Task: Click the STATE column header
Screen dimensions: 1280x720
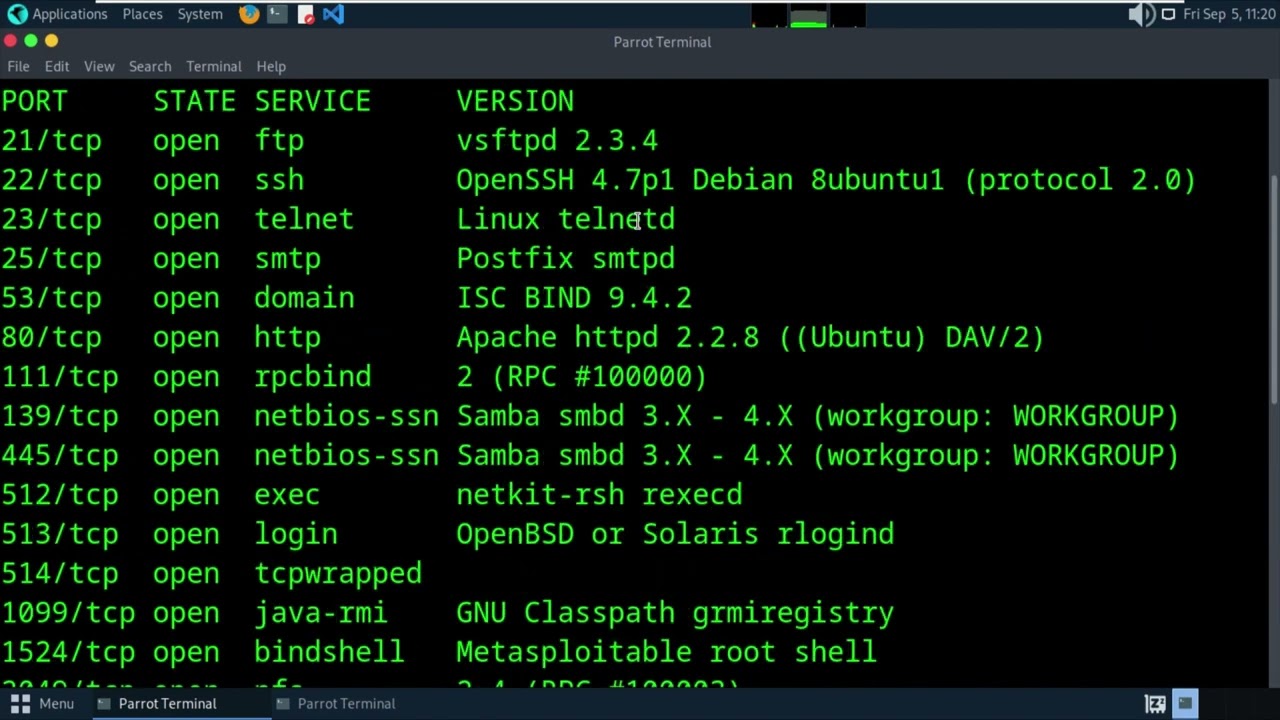Action: click(194, 101)
